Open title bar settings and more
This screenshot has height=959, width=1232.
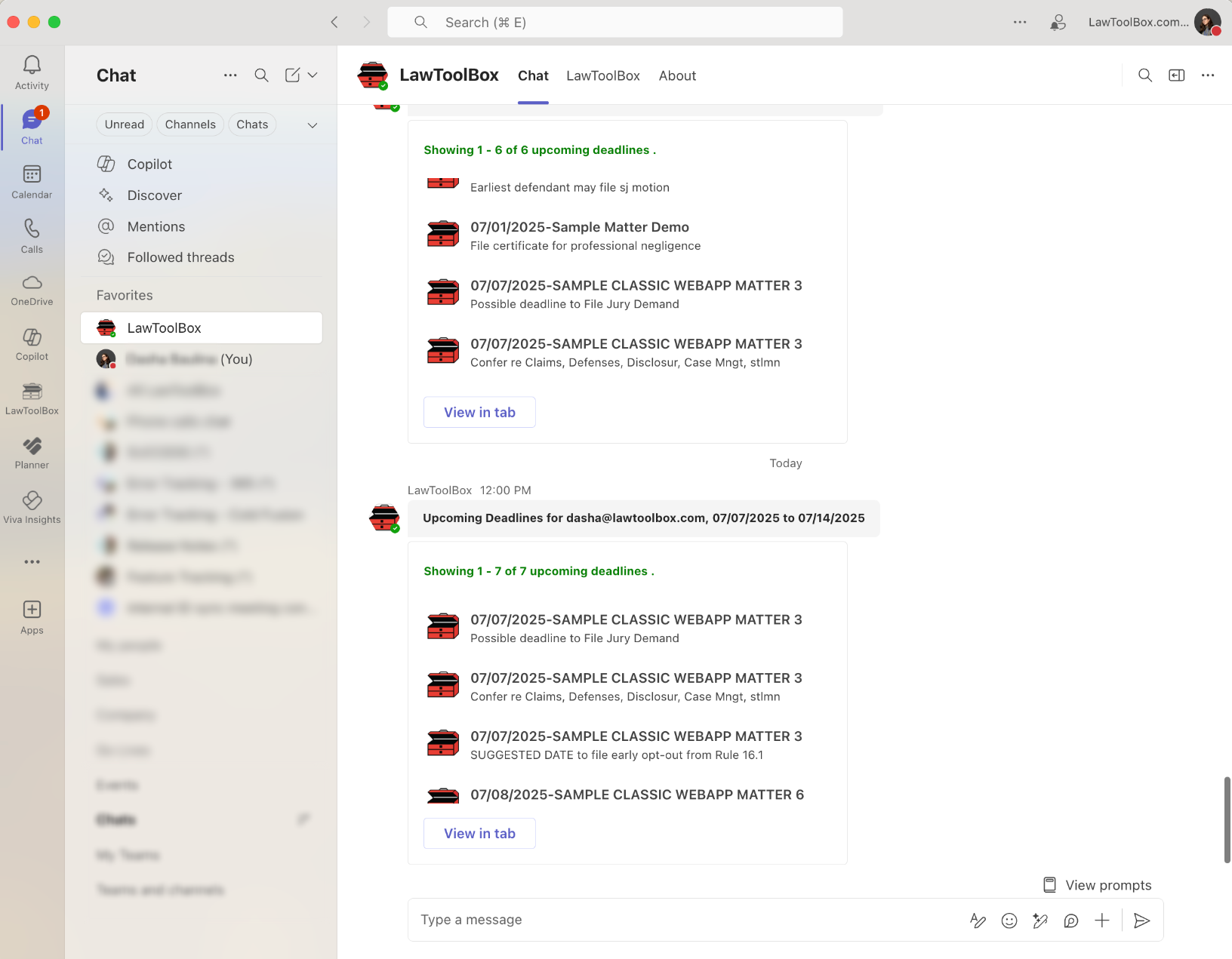[1020, 22]
